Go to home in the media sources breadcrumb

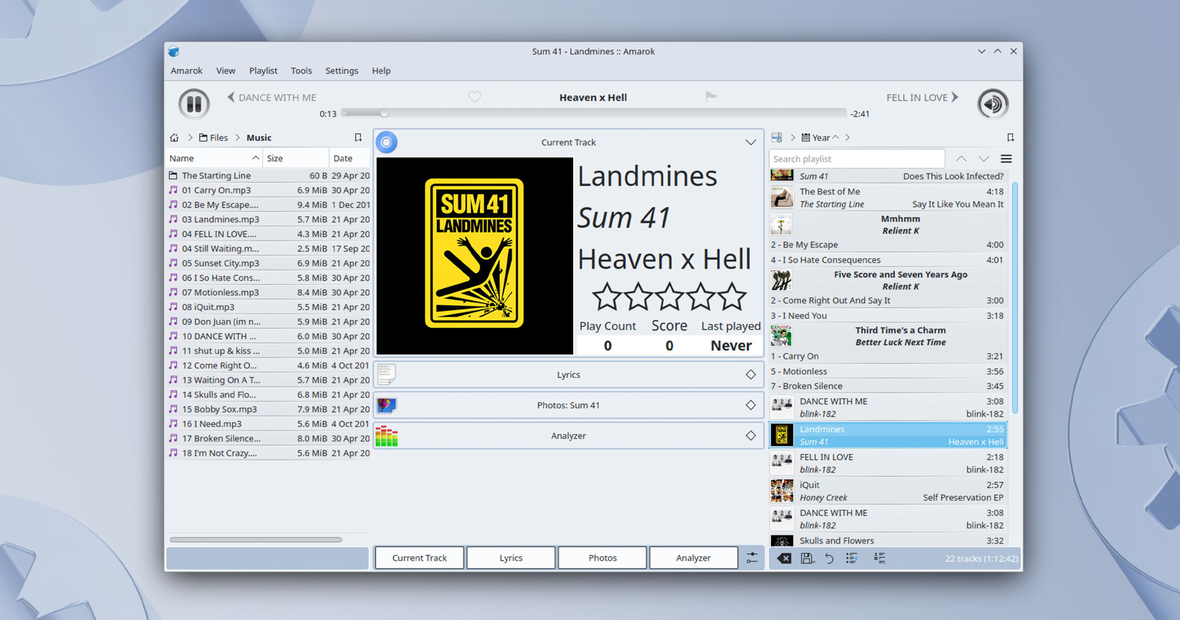174,138
